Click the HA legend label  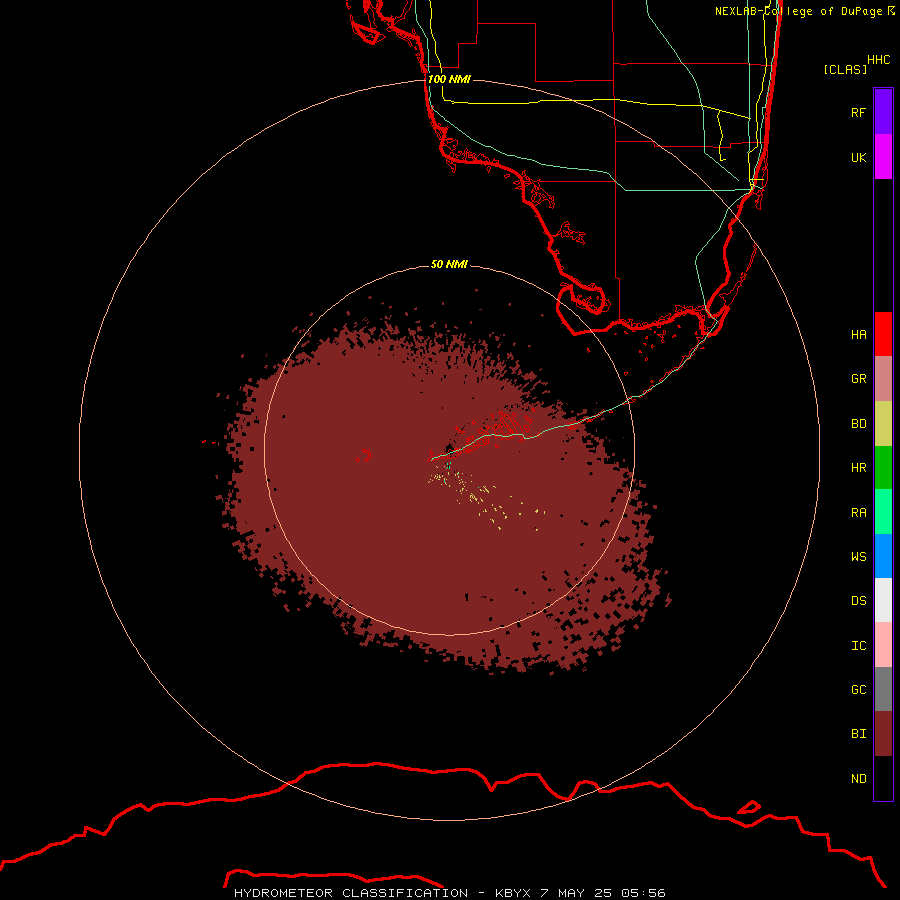tap(858, 335)
